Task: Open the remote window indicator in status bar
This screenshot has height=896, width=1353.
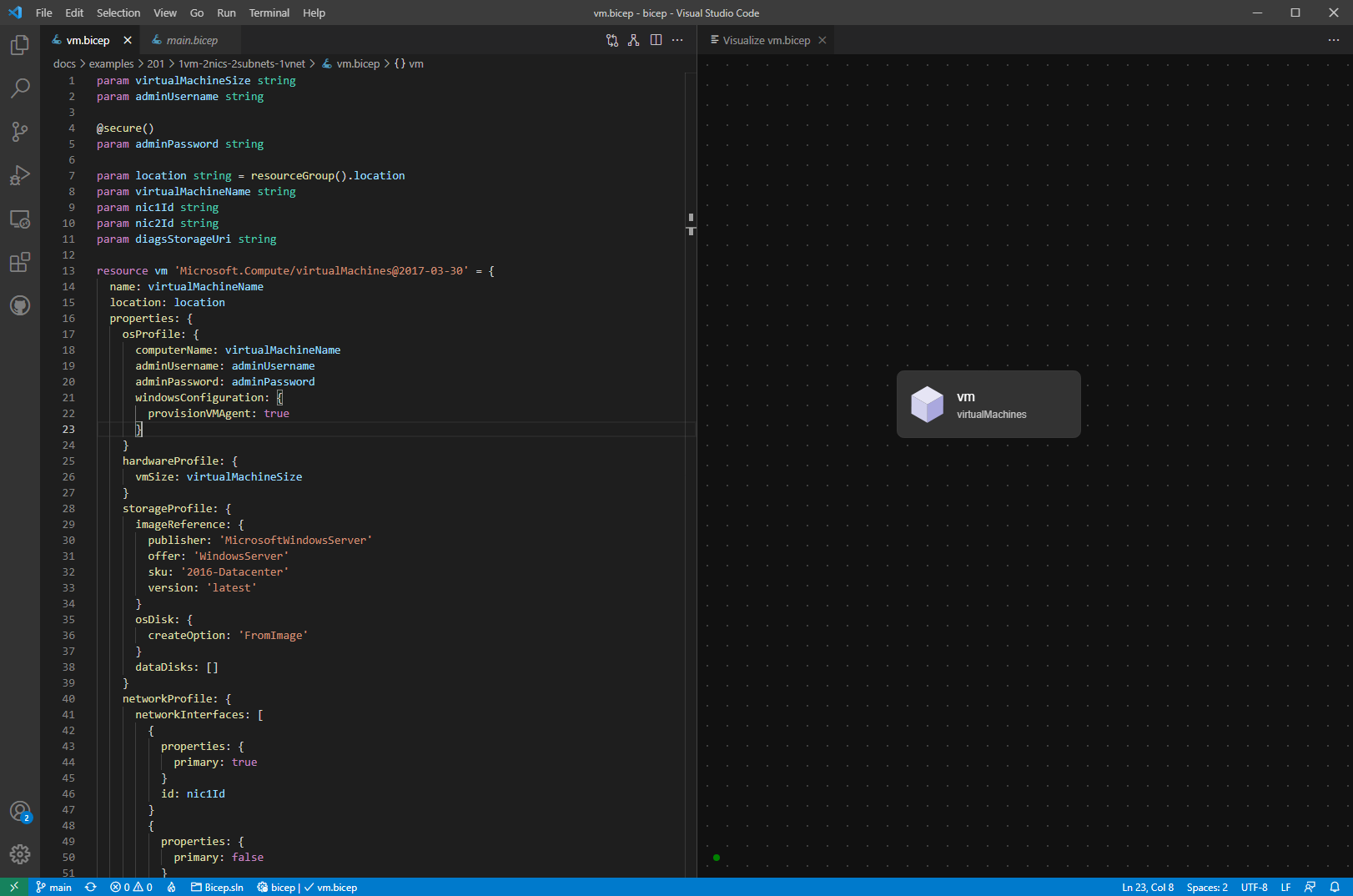Action: [x=14, y=887]
